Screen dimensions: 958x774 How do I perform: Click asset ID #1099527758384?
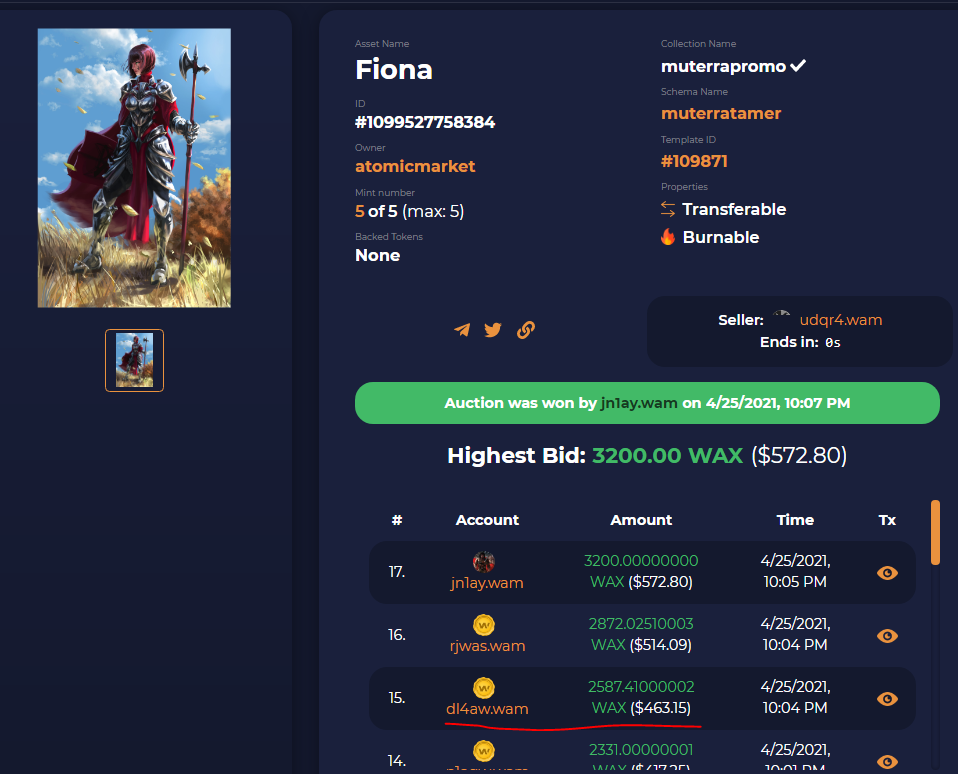click(x=425, y=122)
